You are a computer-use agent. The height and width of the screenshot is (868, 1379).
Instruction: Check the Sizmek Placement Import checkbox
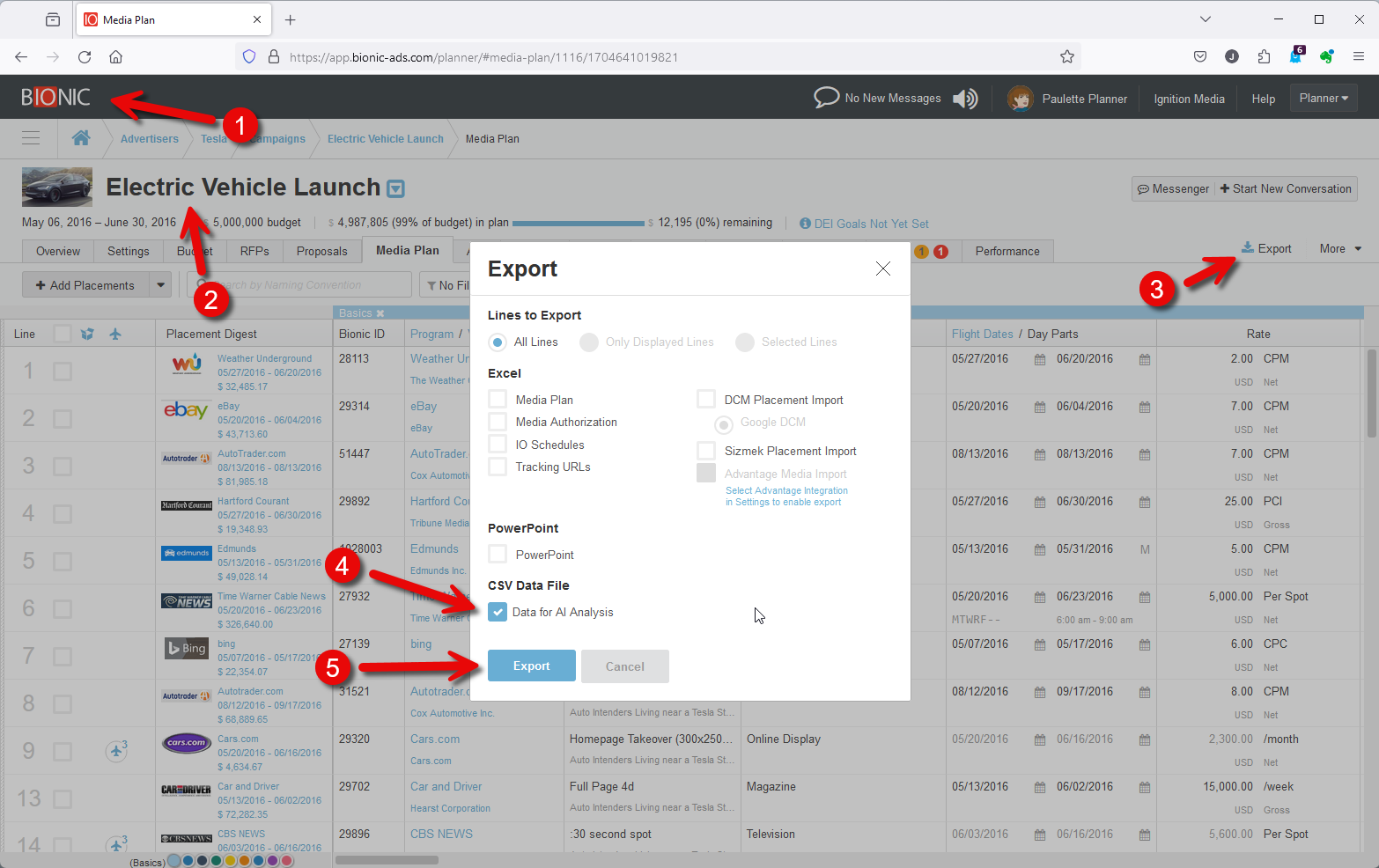[706, 451]
